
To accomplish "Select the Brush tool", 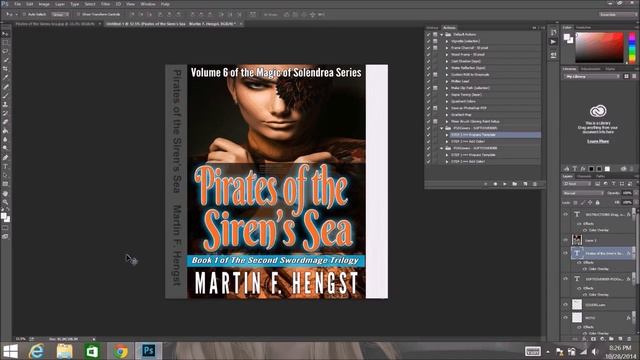I will pos(5,96).
